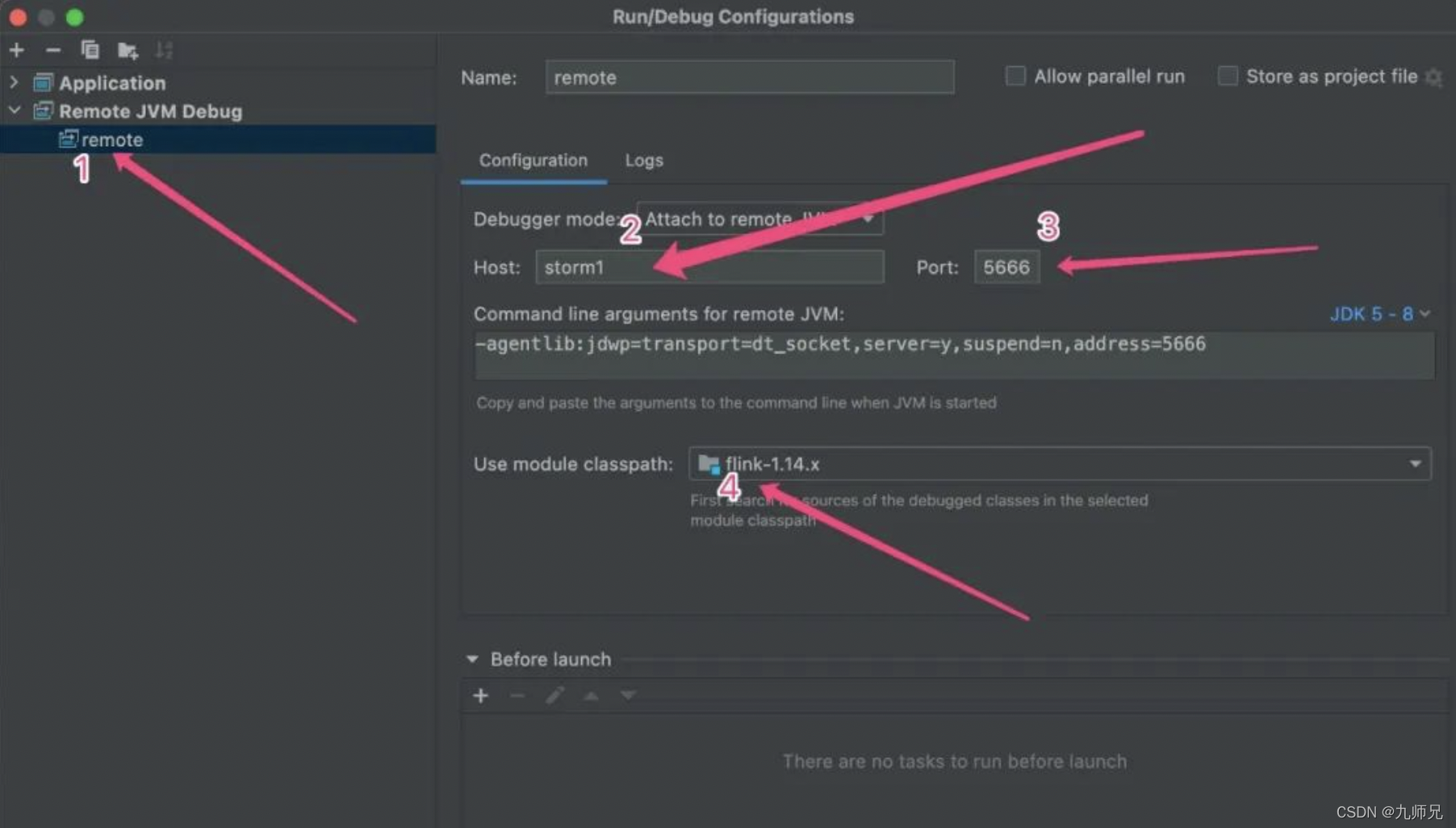Expand the Application tree node
Viewport: 1456px width, 828px height.
tap(14, 82)
